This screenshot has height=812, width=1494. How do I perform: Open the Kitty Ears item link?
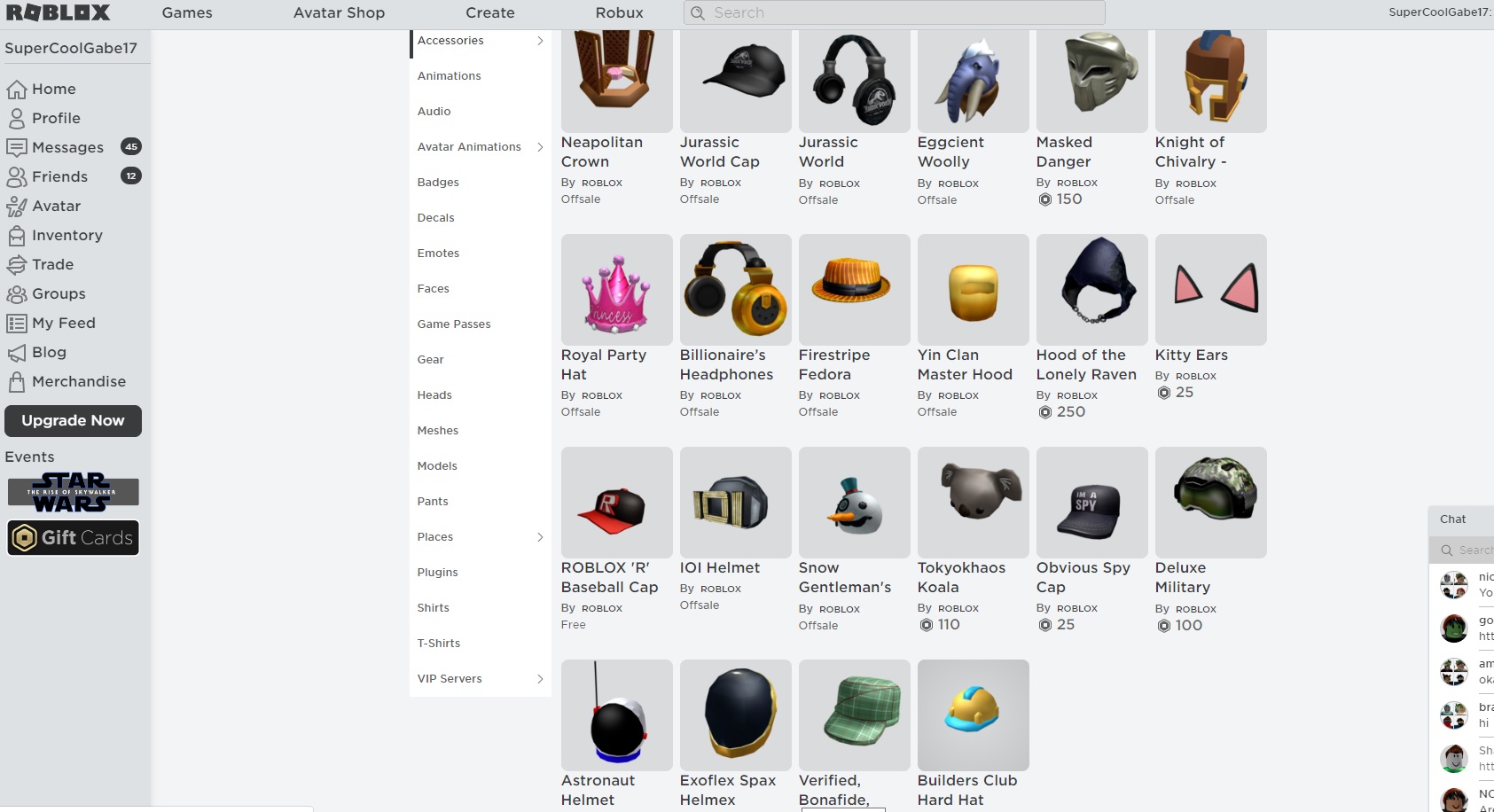(x=1191, y=355)
